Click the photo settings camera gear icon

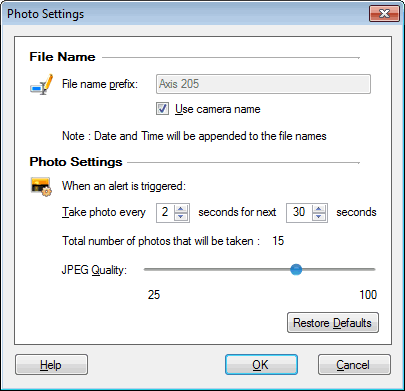[41, 186]
